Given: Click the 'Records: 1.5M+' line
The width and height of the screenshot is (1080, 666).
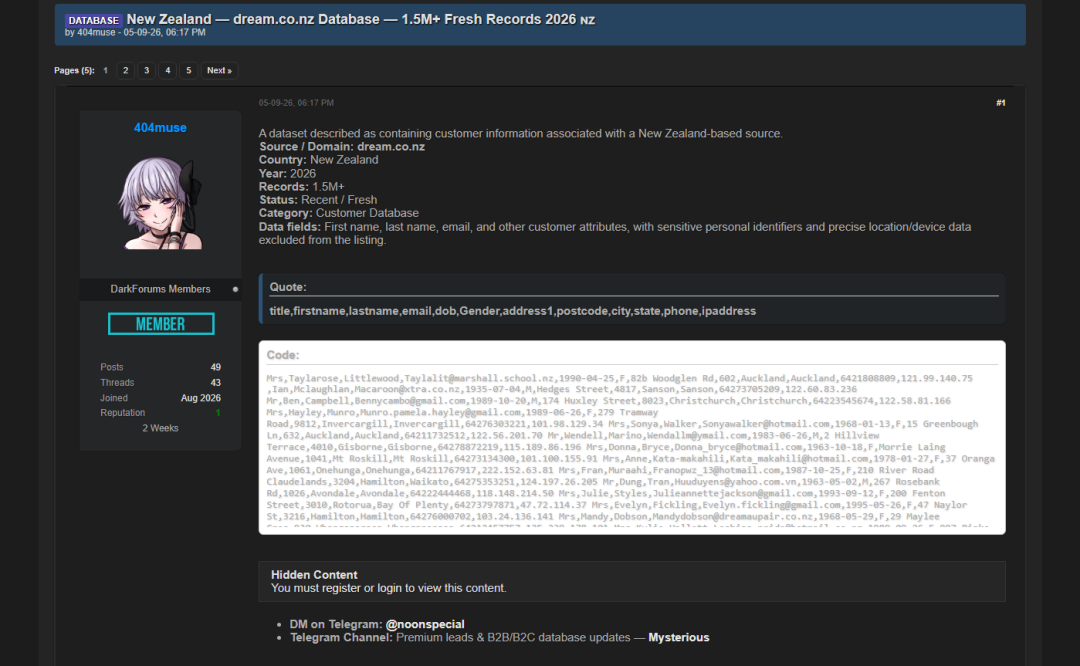Looking at the screenshot, I should (x=302, y=186).
